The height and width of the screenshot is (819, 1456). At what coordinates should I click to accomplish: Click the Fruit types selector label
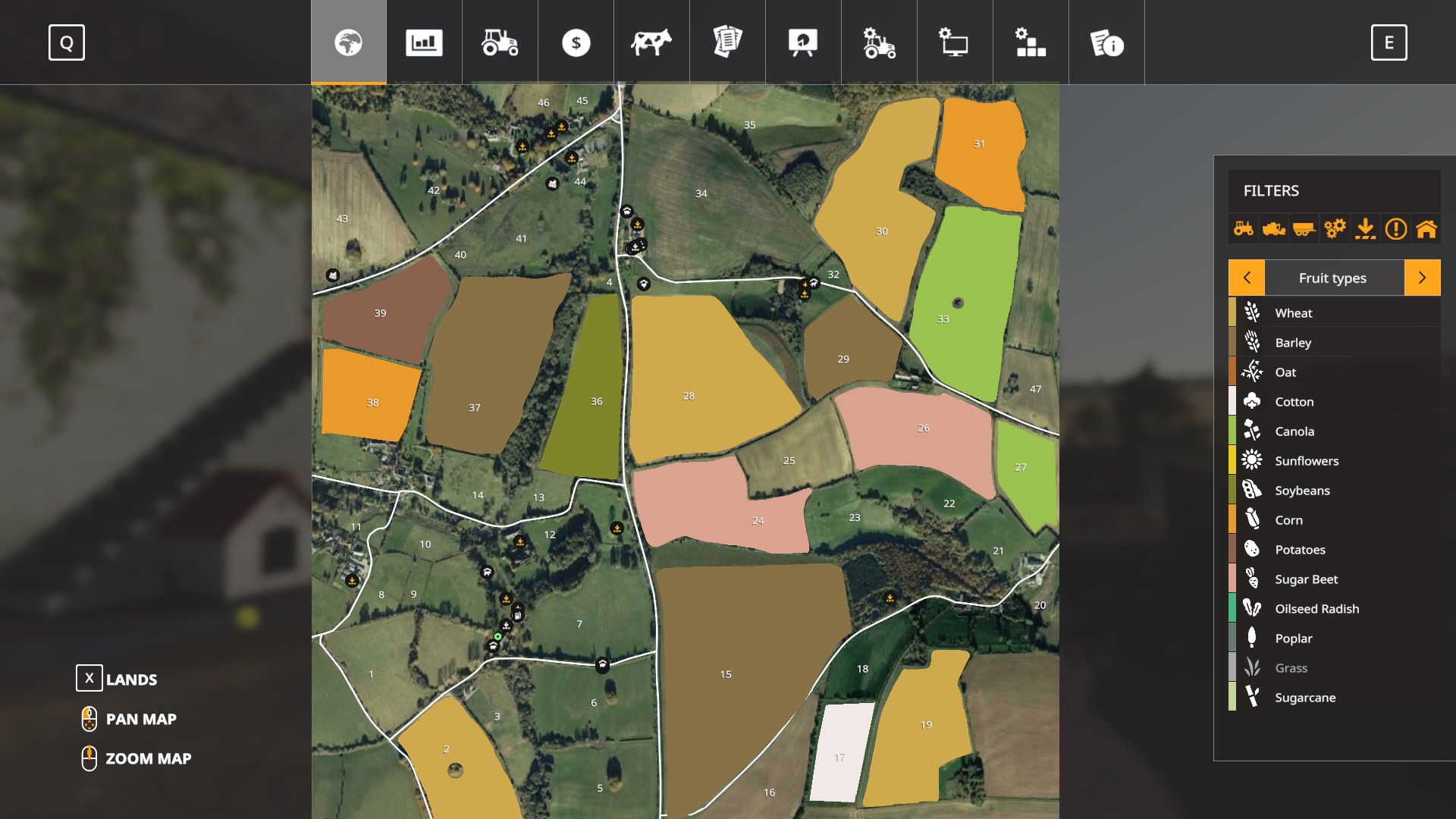1332,278
